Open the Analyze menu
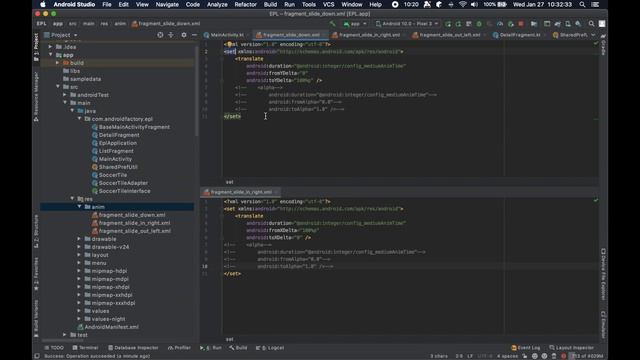This screenshot has height=360, width=640. click(x=217, y=4)
